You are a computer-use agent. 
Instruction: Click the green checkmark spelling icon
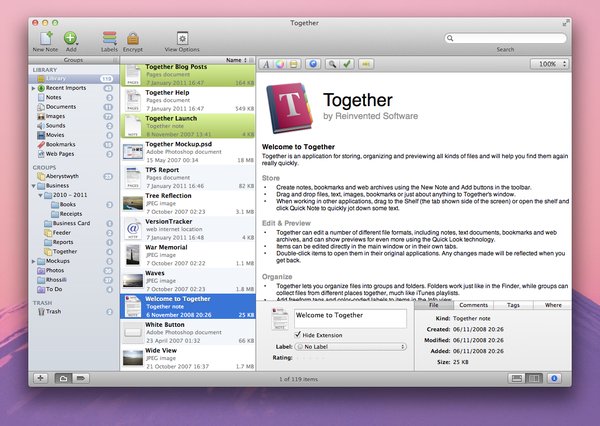(x=347, y=64)
